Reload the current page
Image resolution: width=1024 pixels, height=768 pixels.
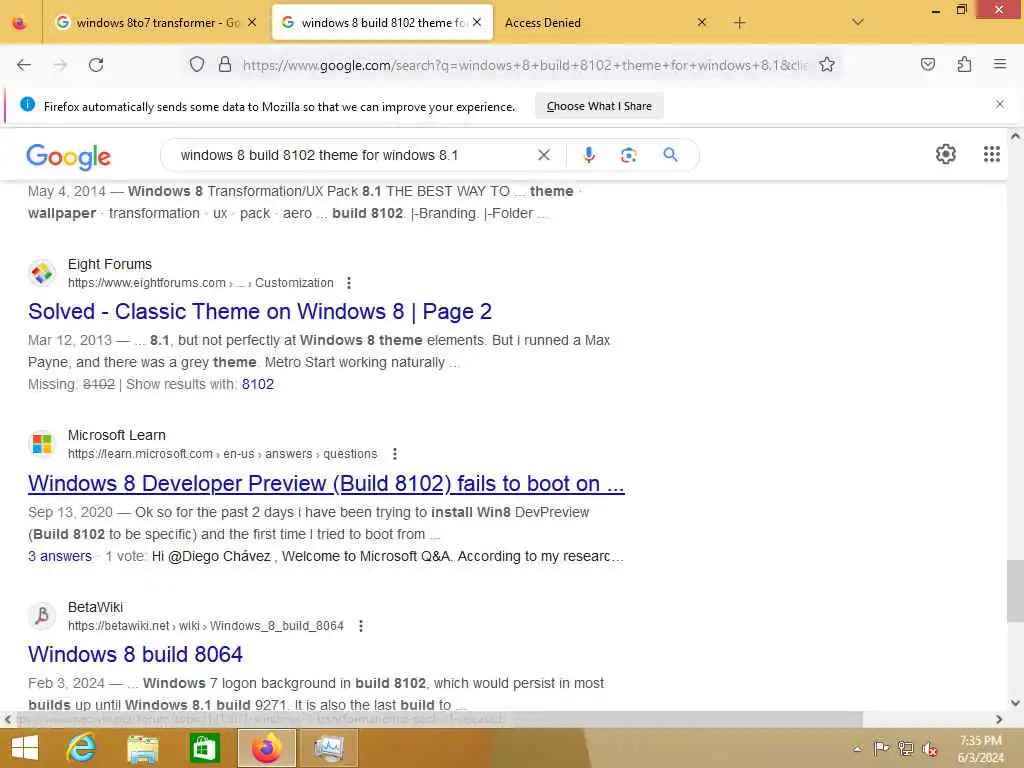tap(96, 65)
